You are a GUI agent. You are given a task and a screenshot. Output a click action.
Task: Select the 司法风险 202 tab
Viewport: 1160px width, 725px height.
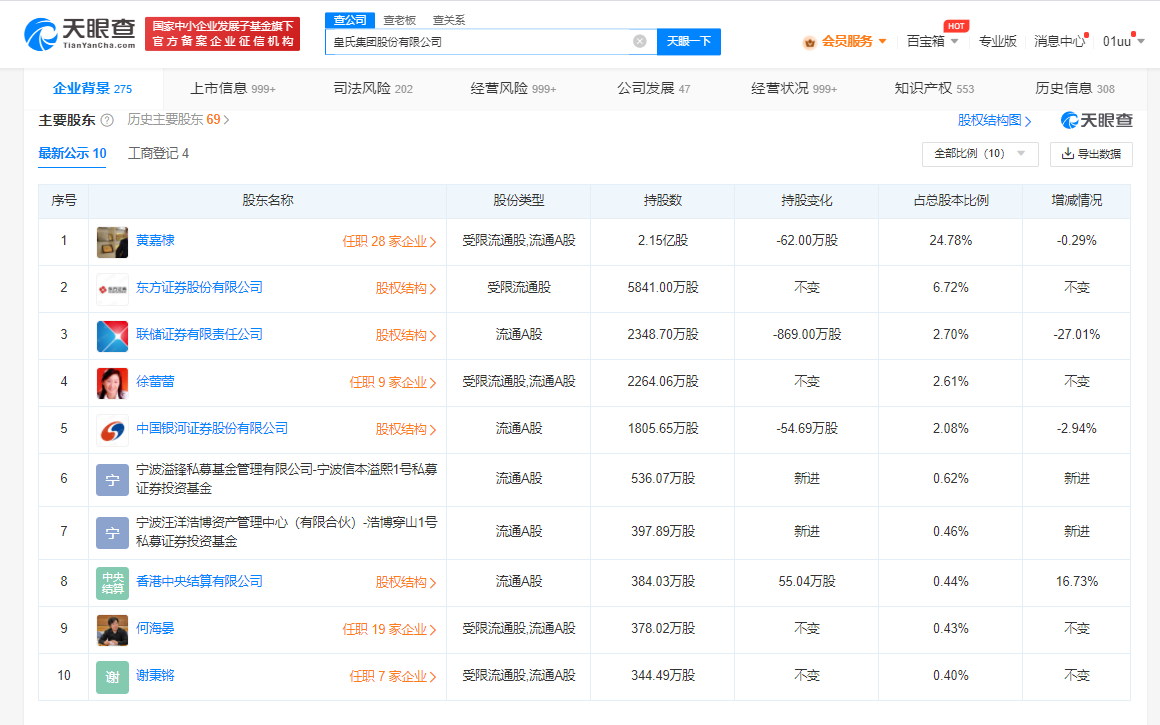click(373, 89)
